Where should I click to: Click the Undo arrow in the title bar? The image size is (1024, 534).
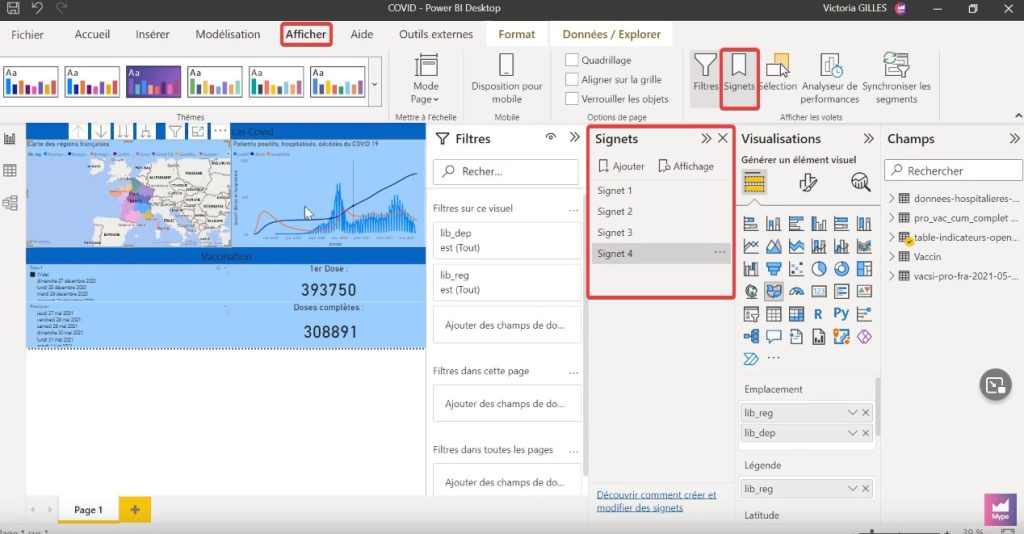37,8
